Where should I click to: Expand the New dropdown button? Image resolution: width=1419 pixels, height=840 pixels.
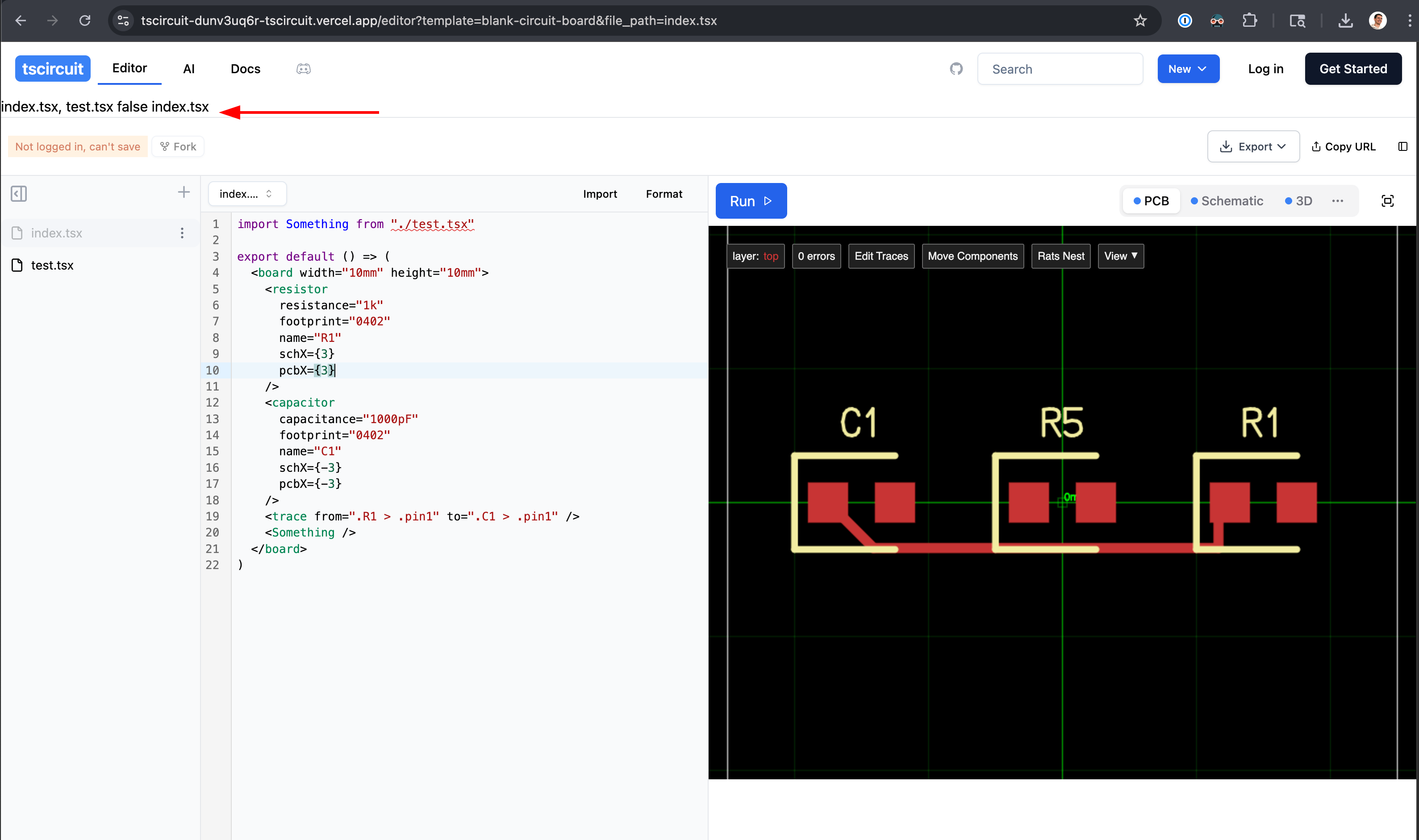[1188, 69]
